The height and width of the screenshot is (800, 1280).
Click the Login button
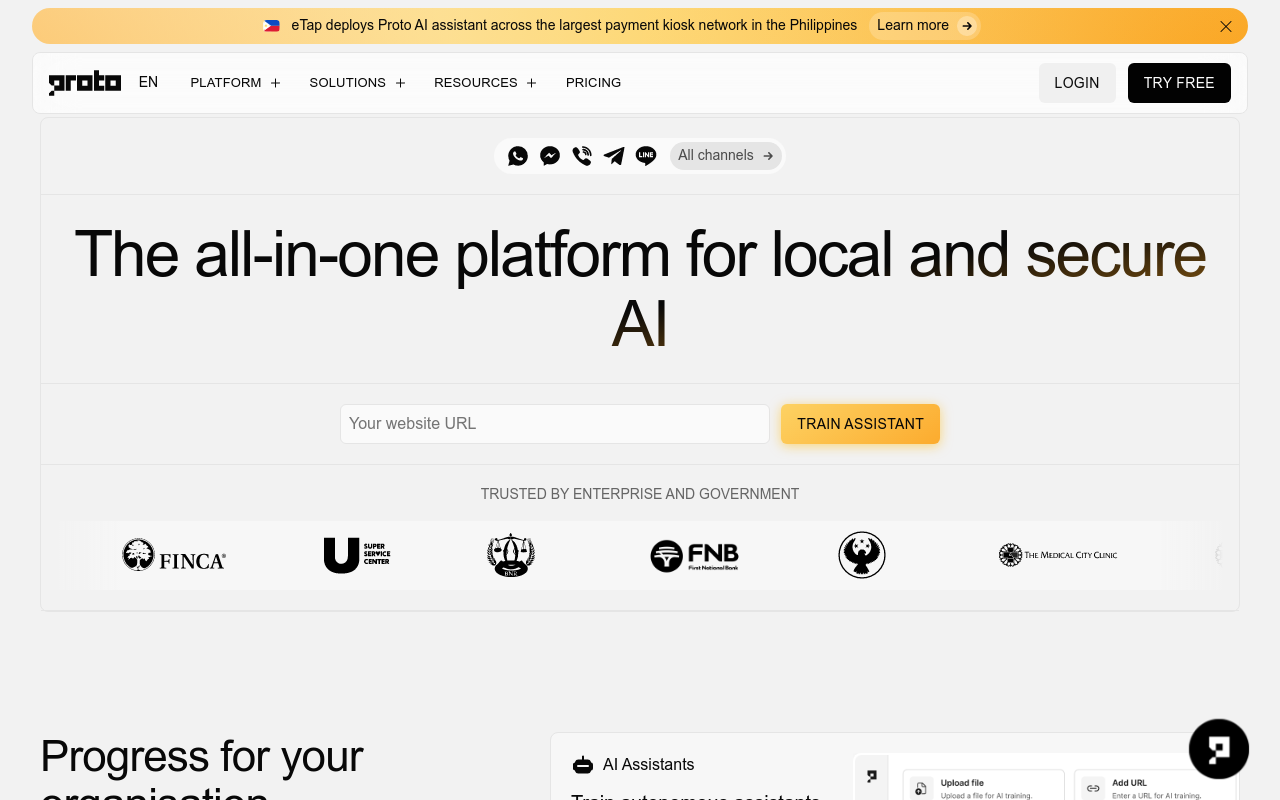coord(1077,83)
